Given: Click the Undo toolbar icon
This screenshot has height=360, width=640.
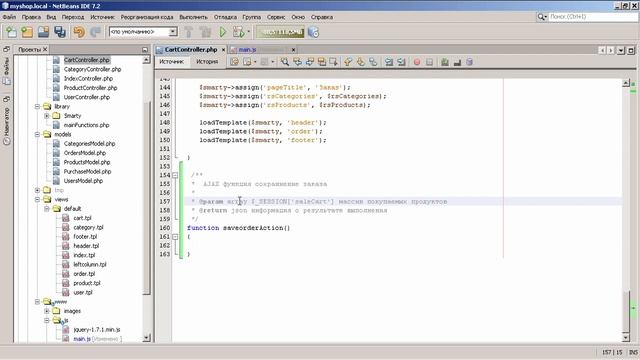Looking at the screenshot, I should pyautogui.click(x=79, y=32).
